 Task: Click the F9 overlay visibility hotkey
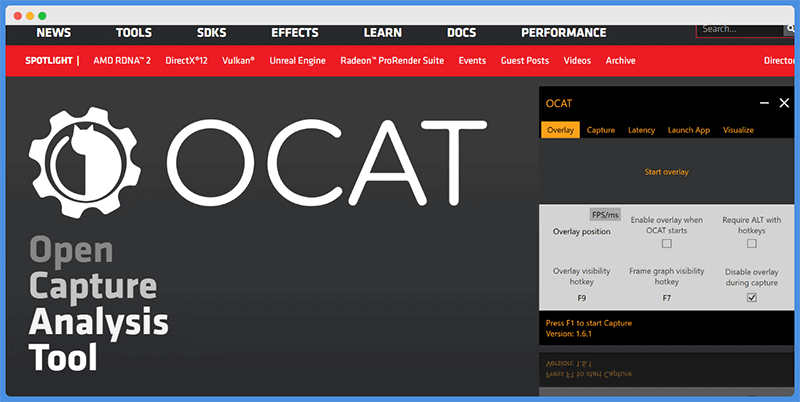(x=582, y=298)
